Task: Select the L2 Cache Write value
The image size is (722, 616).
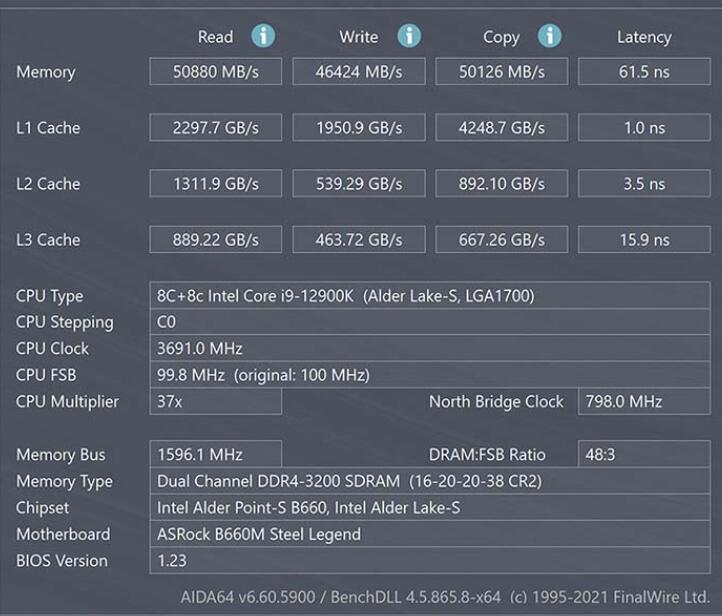Action: (358, 184)
